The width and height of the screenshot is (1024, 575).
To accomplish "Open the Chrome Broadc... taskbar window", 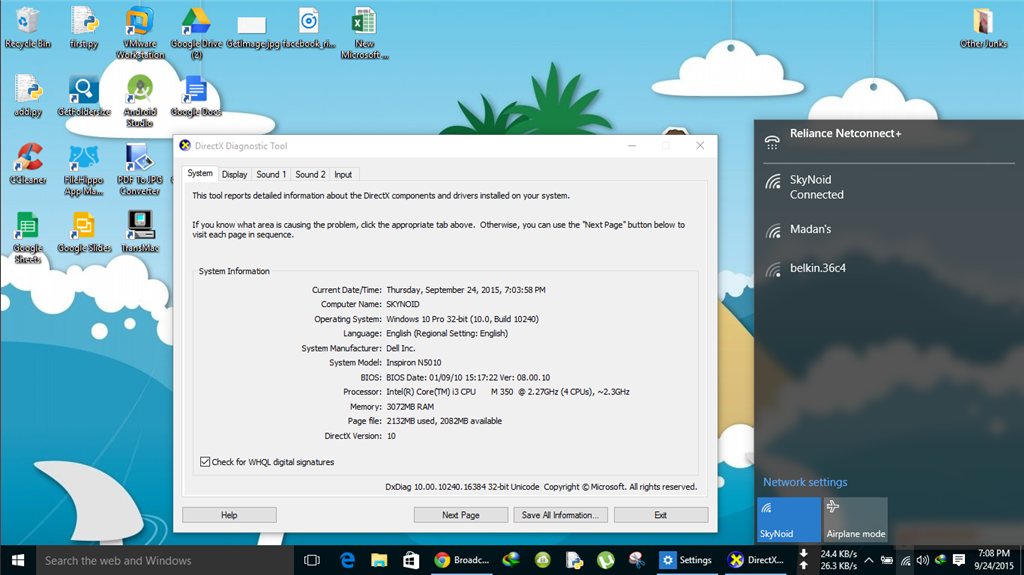I will point(461,560).
